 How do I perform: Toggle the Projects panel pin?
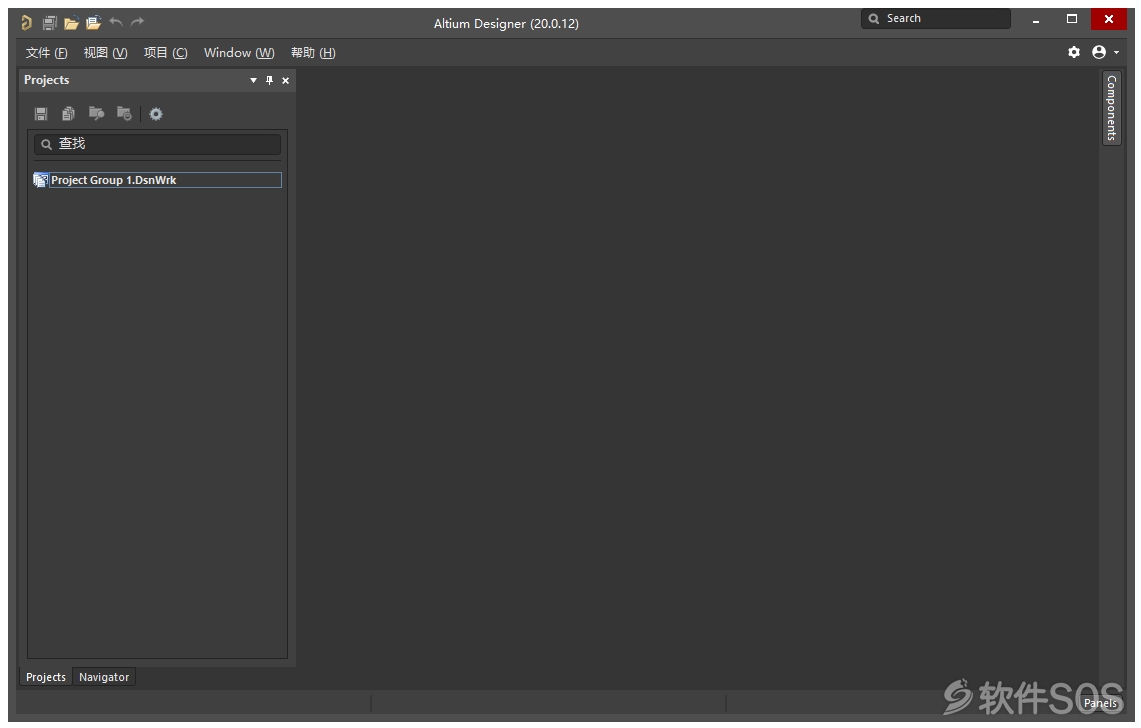point(269,80)
